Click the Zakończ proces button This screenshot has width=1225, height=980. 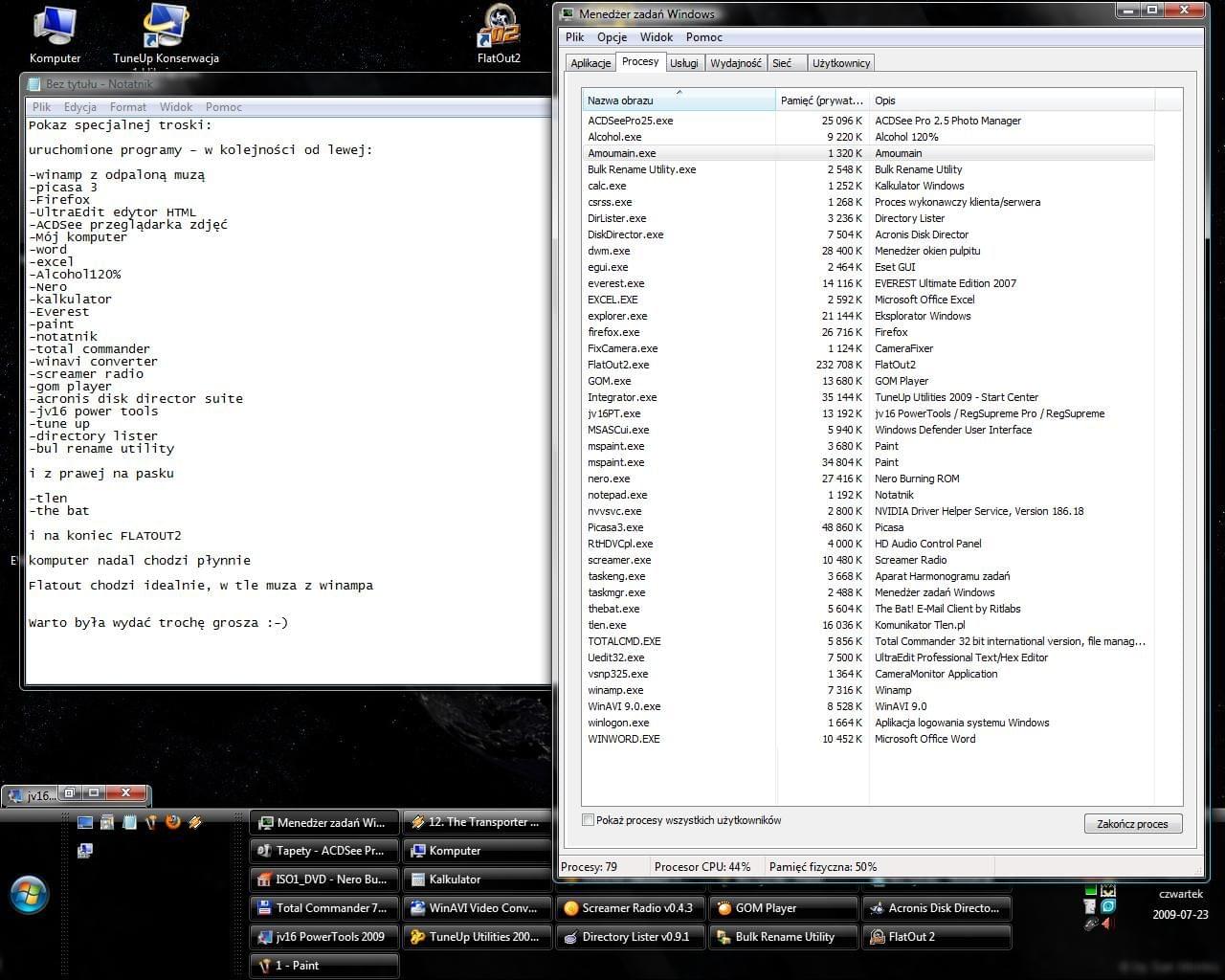1132,824
